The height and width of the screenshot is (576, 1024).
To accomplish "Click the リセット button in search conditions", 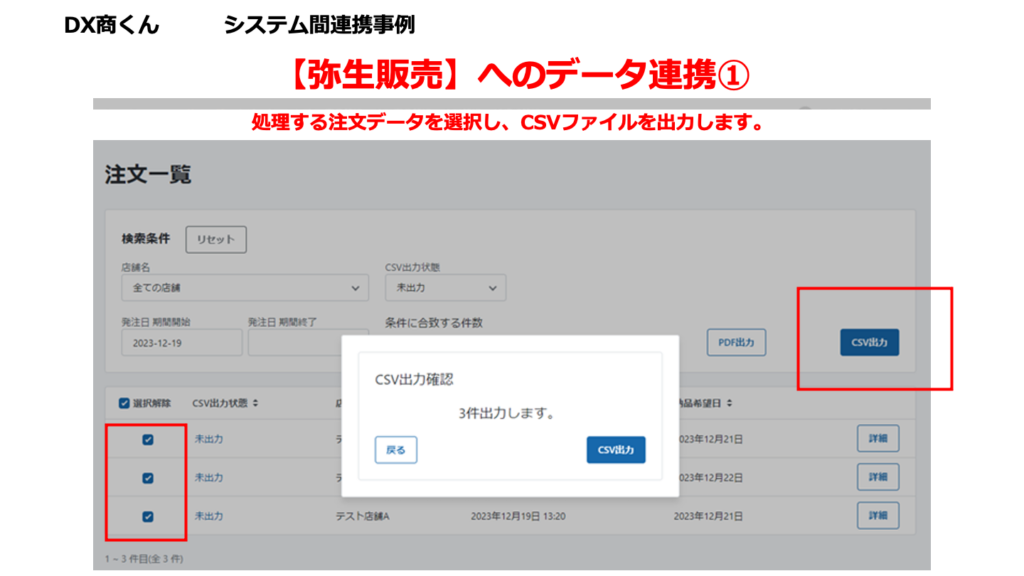I will pyautogui.click(x=216, y=240).
